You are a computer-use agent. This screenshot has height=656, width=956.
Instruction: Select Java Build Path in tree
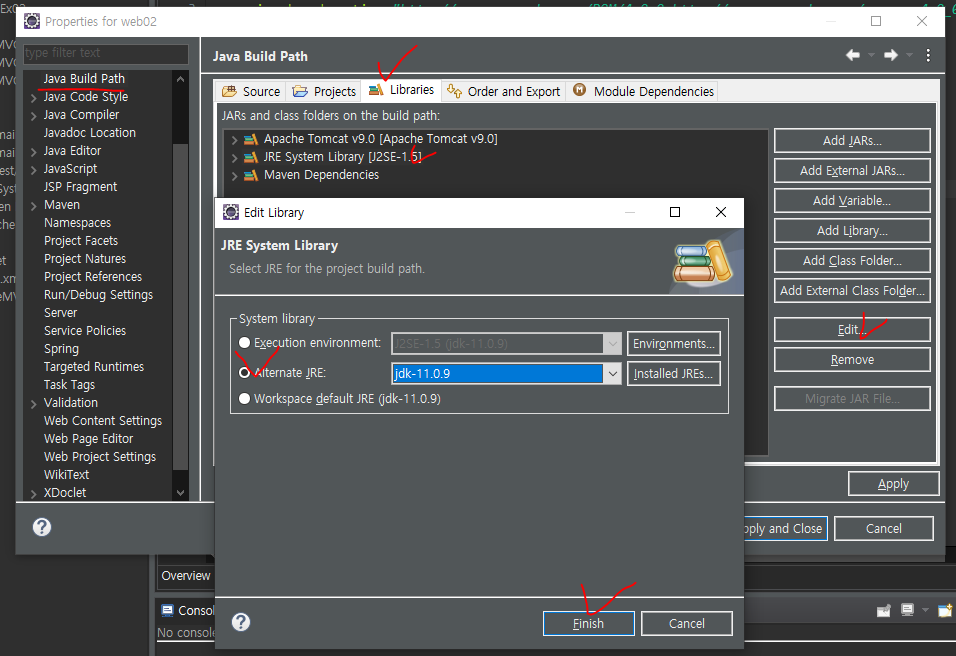pyautogui.click(x=84, y=79)
